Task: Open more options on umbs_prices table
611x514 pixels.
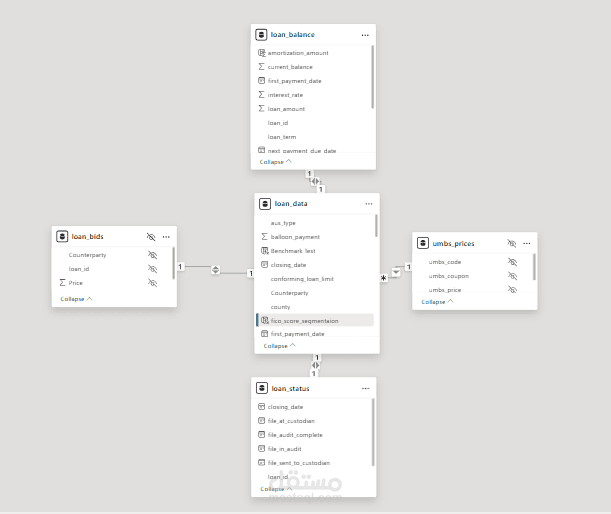Action: [x=526, y=243]
